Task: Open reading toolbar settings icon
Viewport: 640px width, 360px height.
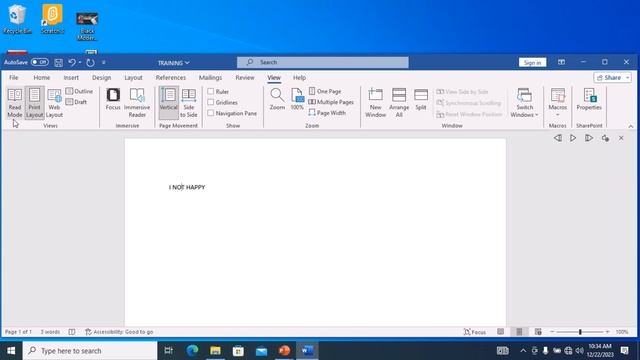Action: 605,138
